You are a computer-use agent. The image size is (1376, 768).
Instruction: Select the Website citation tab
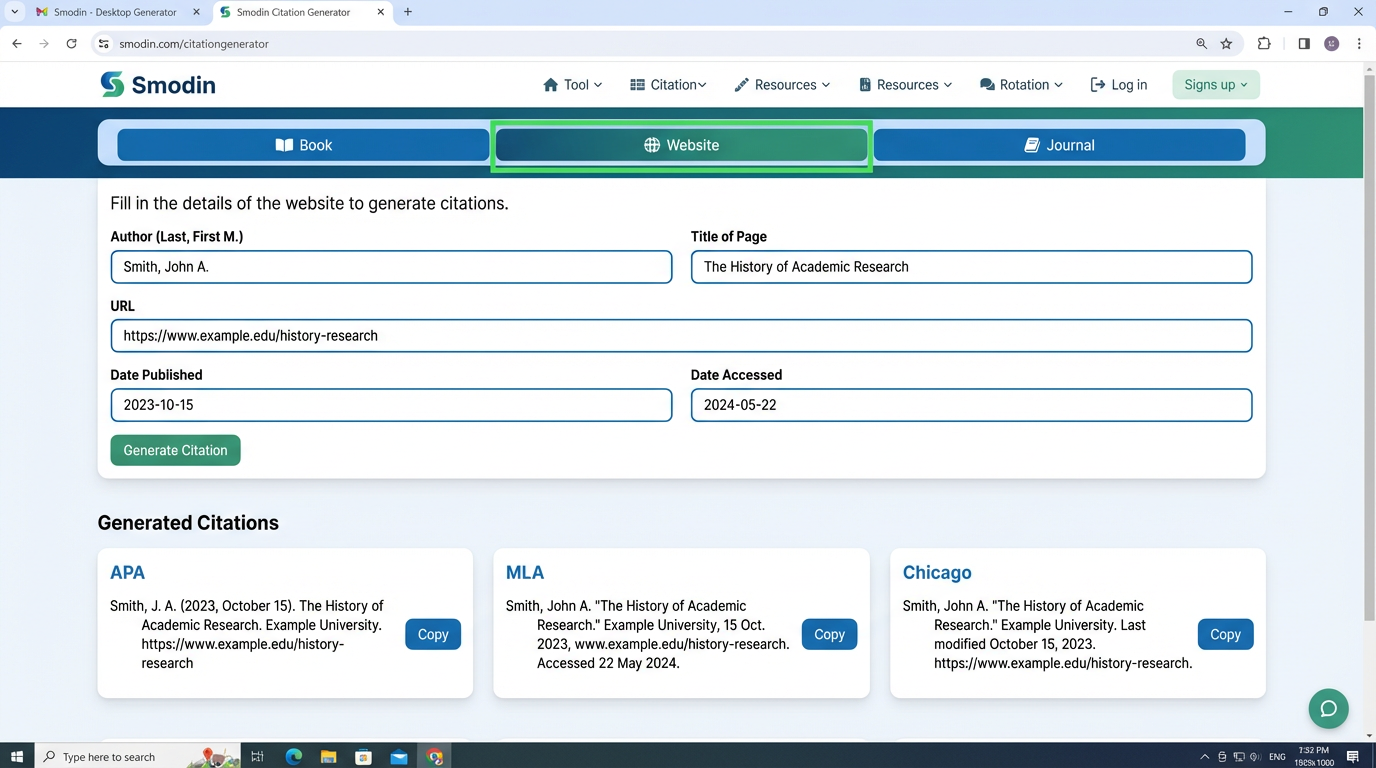pos(681,145)
